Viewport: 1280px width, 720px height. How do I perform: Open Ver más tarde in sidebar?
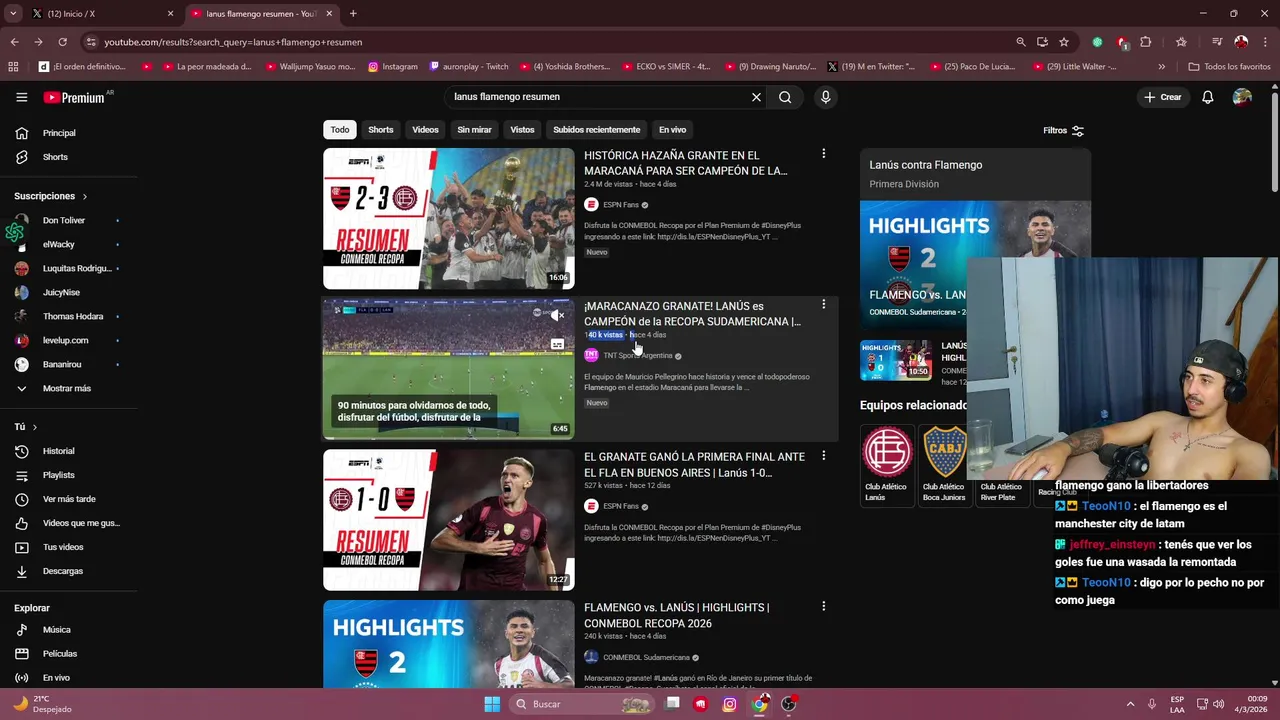tap(68, 499)
